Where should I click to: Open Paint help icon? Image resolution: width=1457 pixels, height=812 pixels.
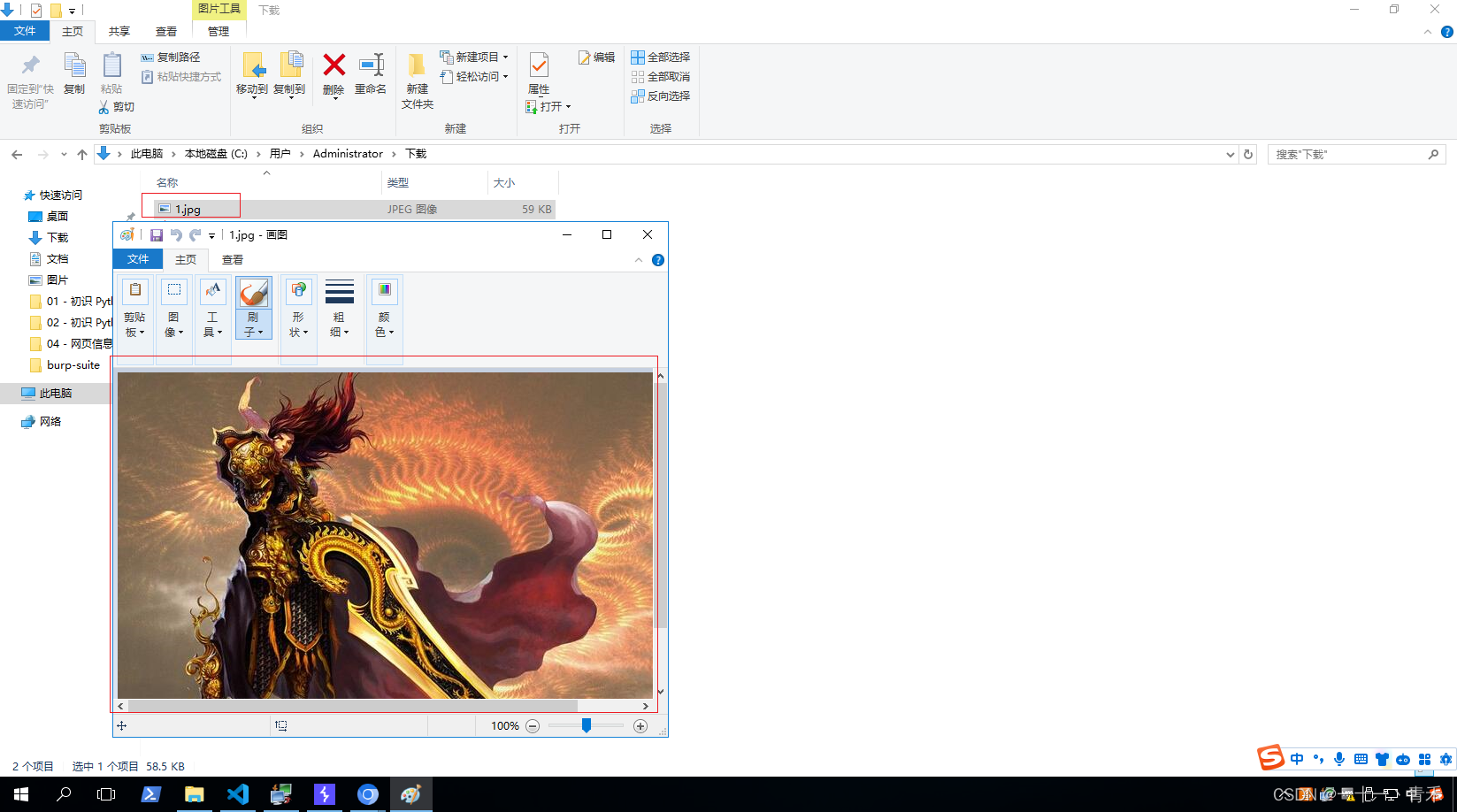click(x=658, y=260)
